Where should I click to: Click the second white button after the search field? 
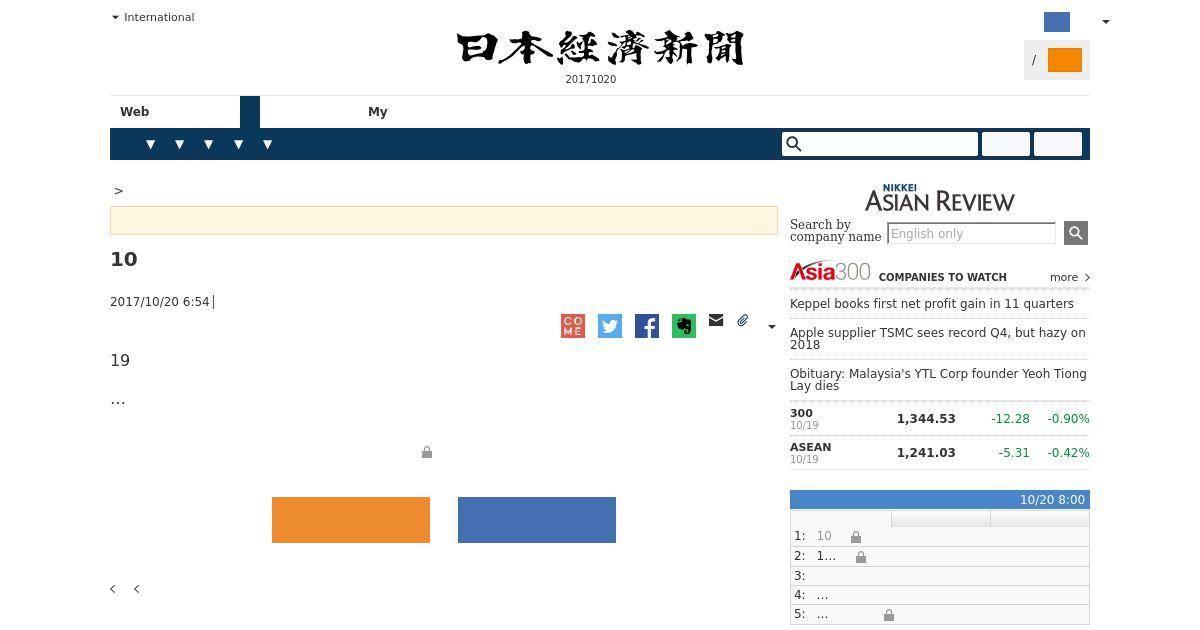coord(1058,144)
